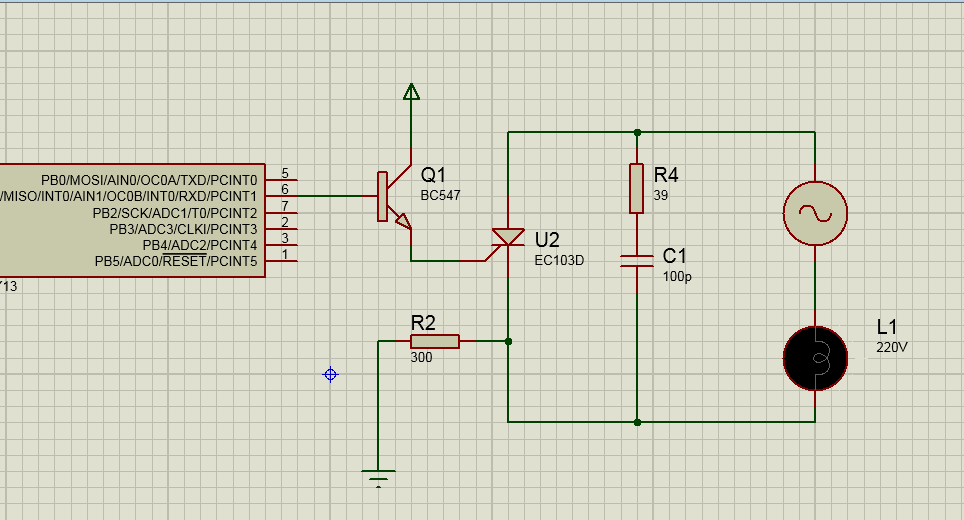Click pin number 6 on the microcontroller

(285, 189)
